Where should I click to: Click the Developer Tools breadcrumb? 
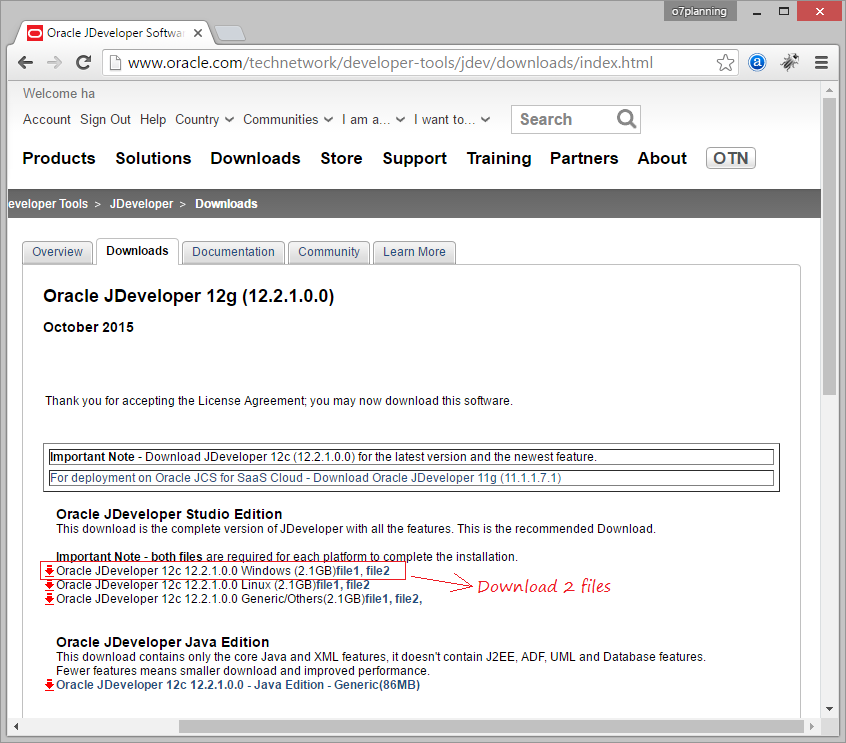pos(48,204)
